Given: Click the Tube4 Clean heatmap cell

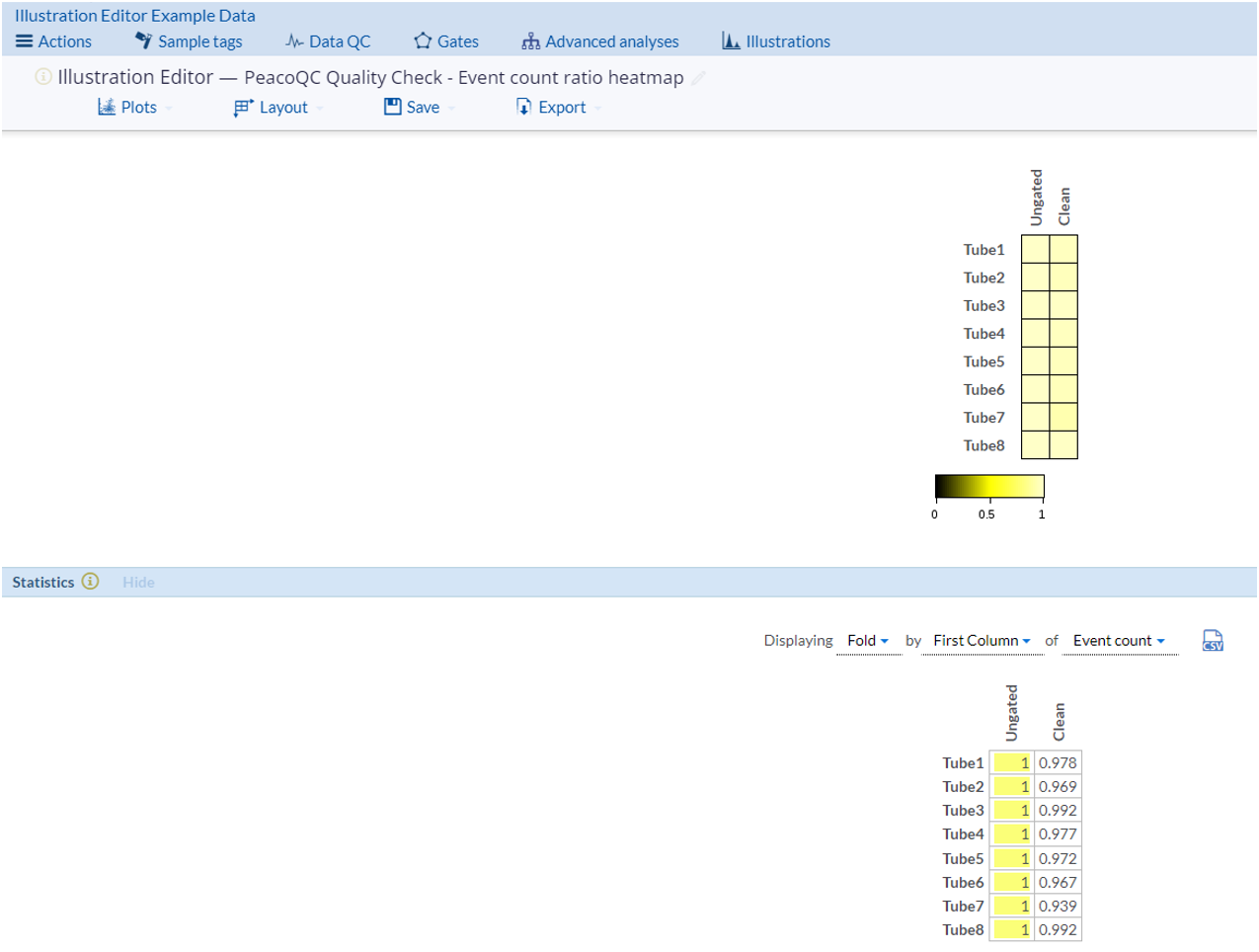Looking at the screenshot, I should [1063, 333].
